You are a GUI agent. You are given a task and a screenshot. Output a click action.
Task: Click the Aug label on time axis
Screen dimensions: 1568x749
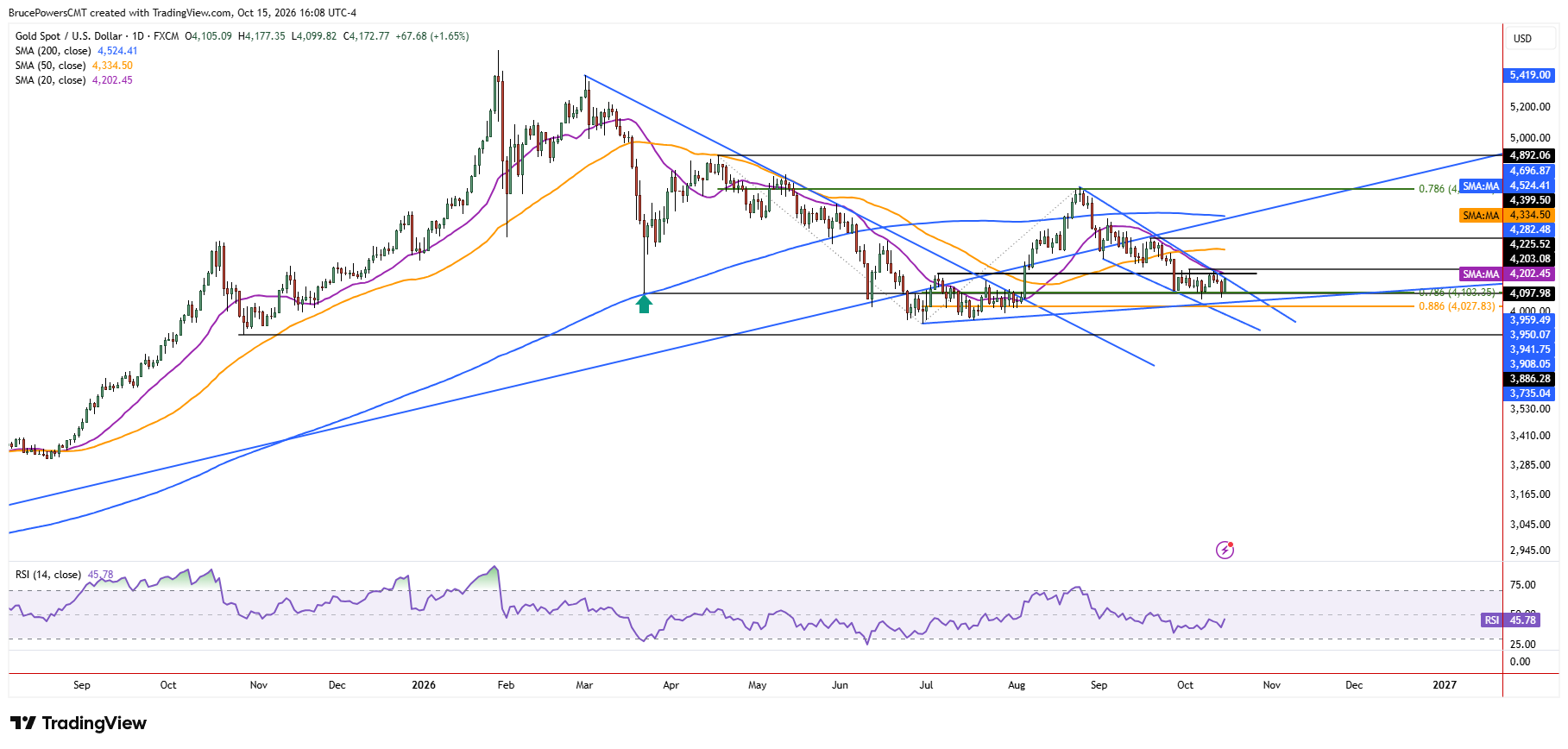click(1017, 685)
